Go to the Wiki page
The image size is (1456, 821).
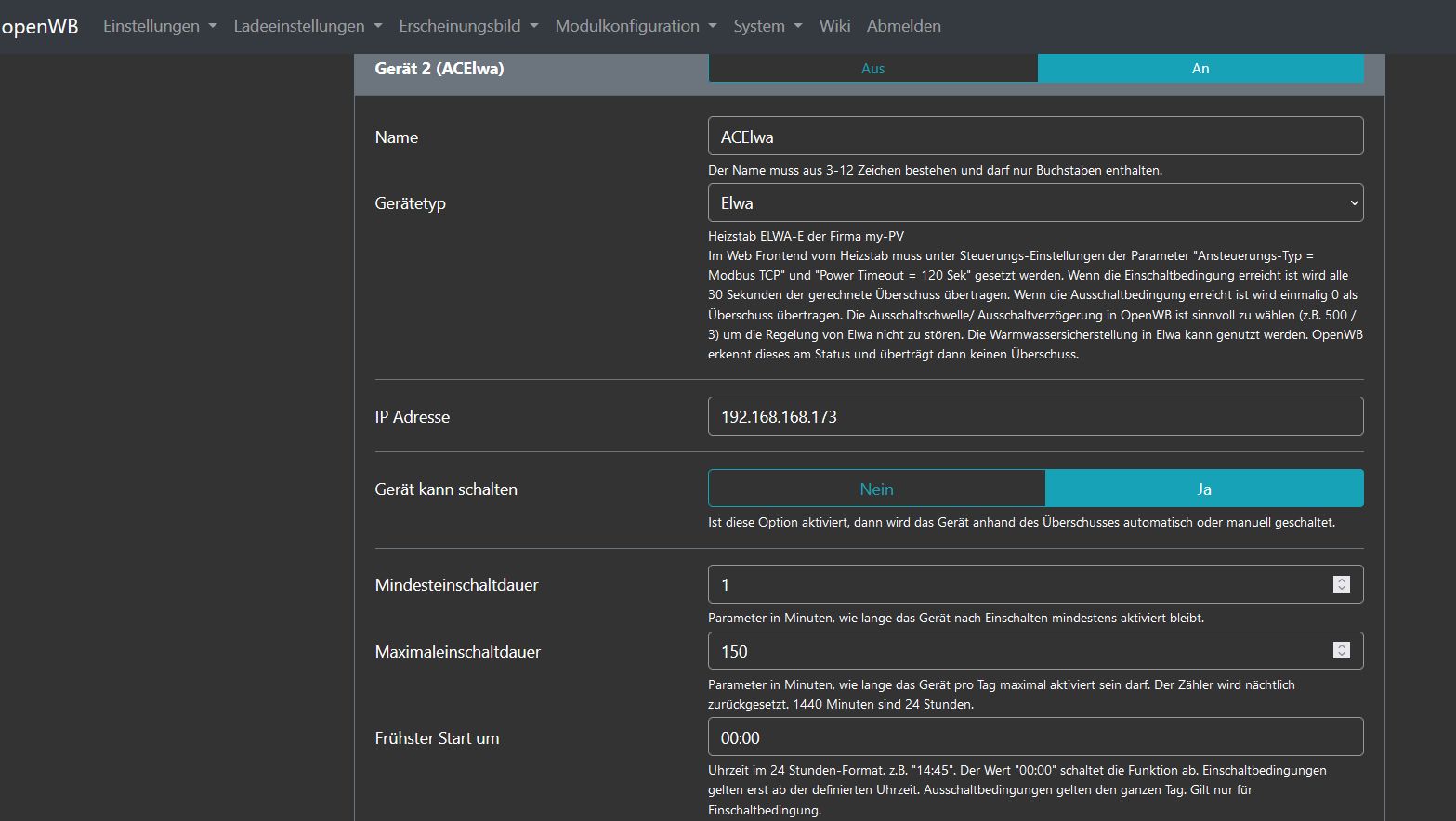coord(833,26)
